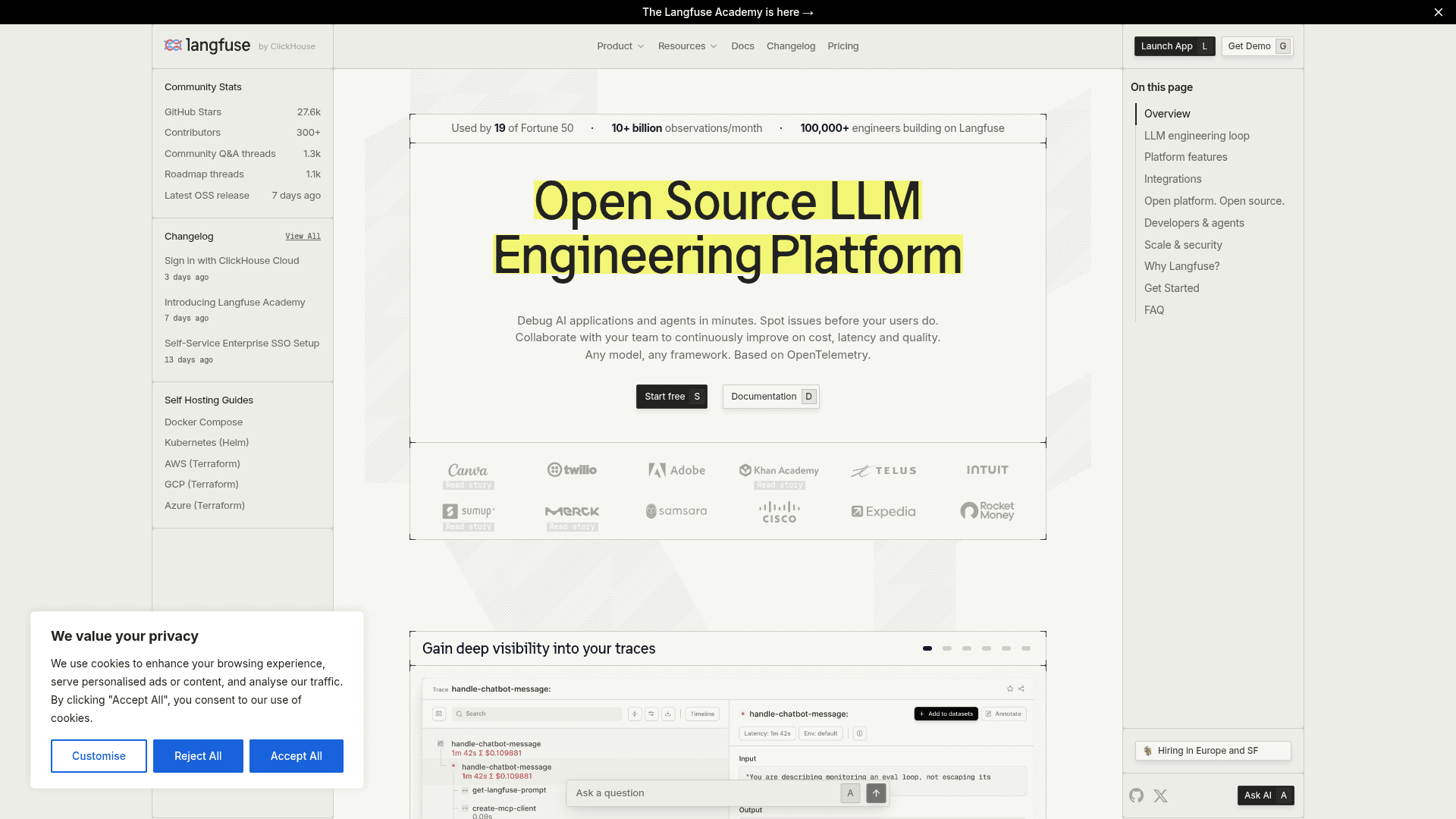Click the Intuit logo

987,470
